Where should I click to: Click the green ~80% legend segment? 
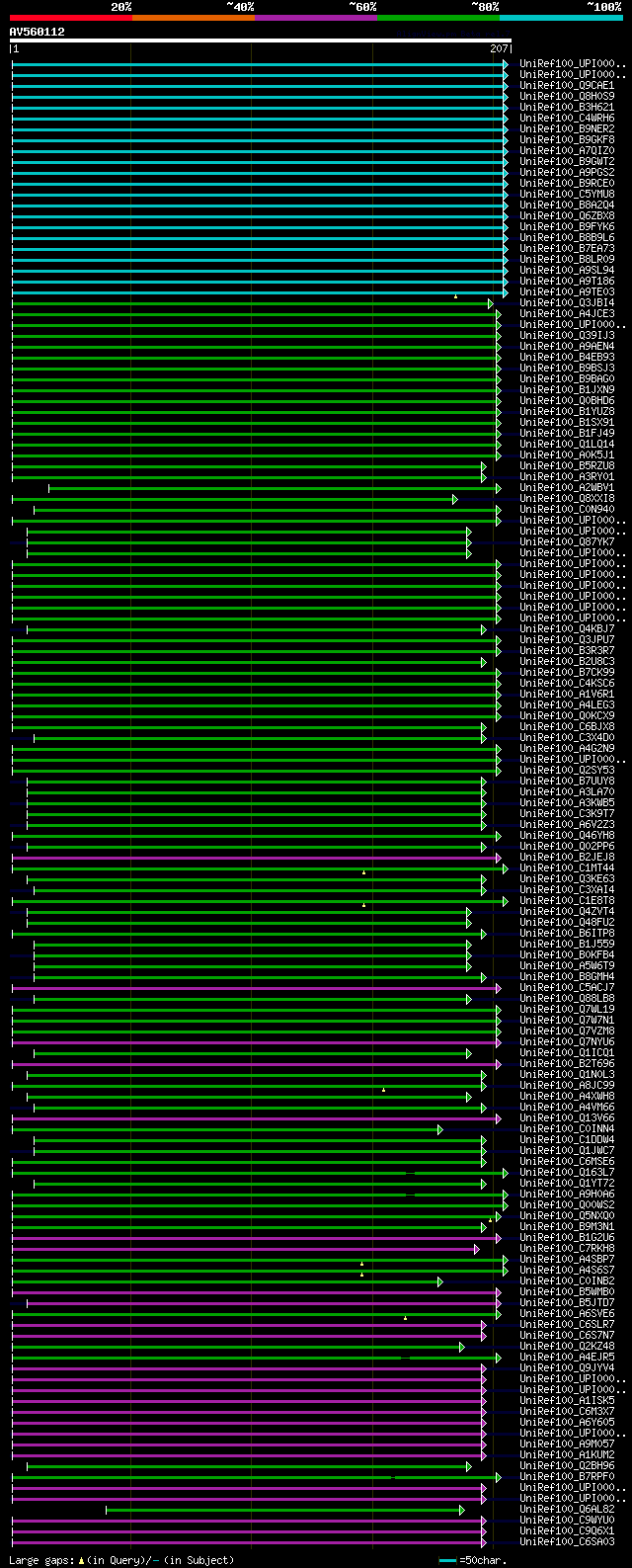pyautogui.click(x=438, y=17)
